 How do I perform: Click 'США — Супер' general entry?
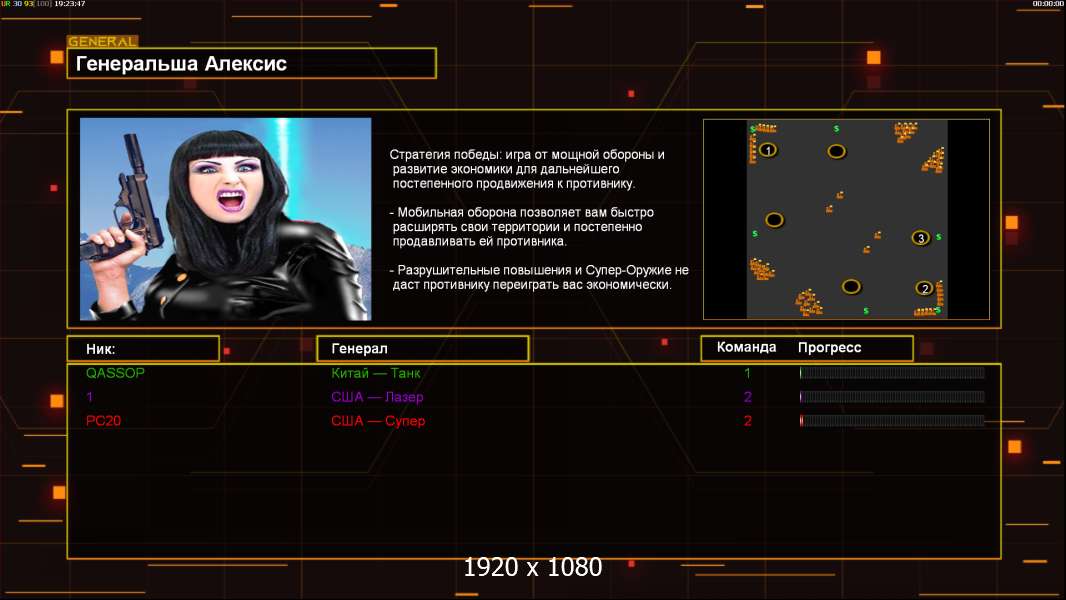click(378, 421)
